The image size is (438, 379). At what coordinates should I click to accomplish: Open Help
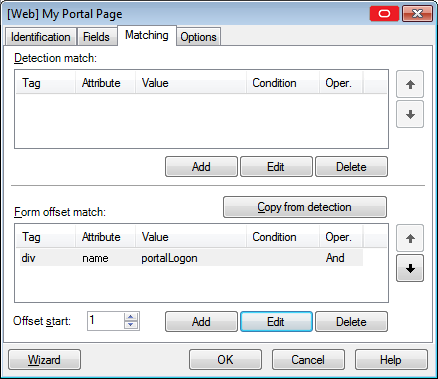[391, 360]
